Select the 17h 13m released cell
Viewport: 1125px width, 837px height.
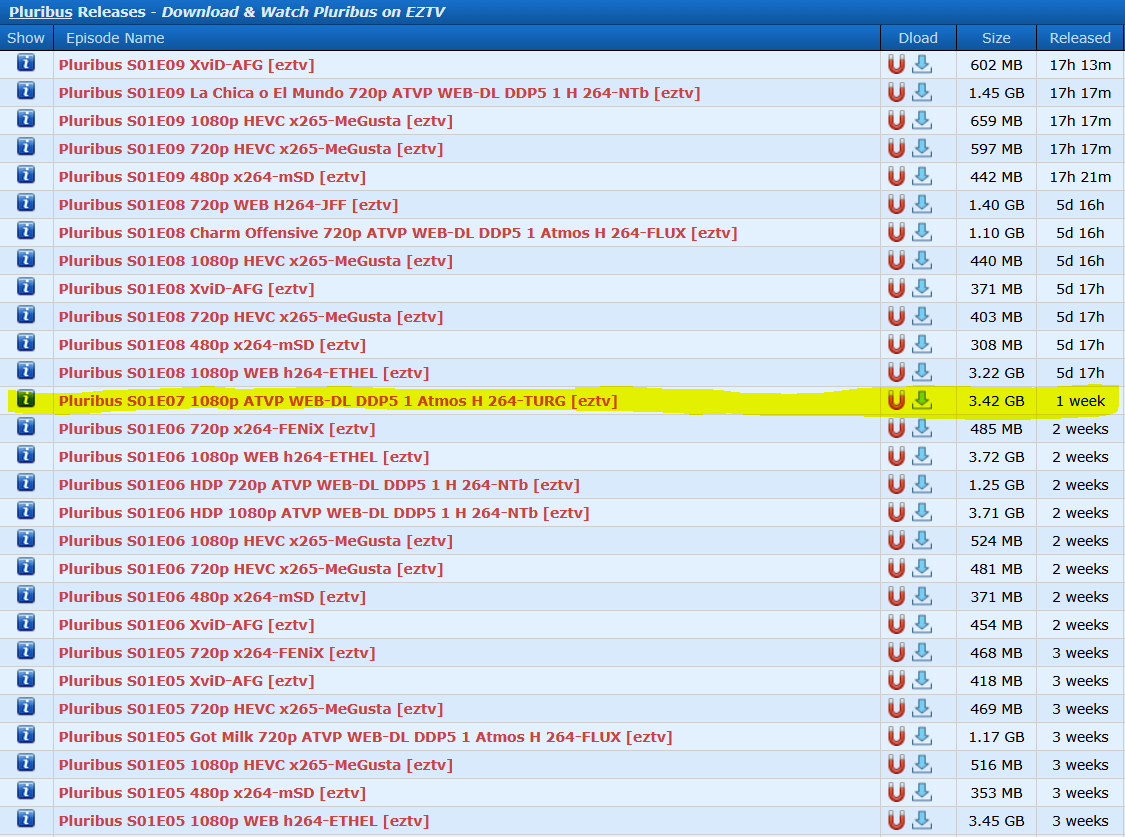tap(1080, 65)
